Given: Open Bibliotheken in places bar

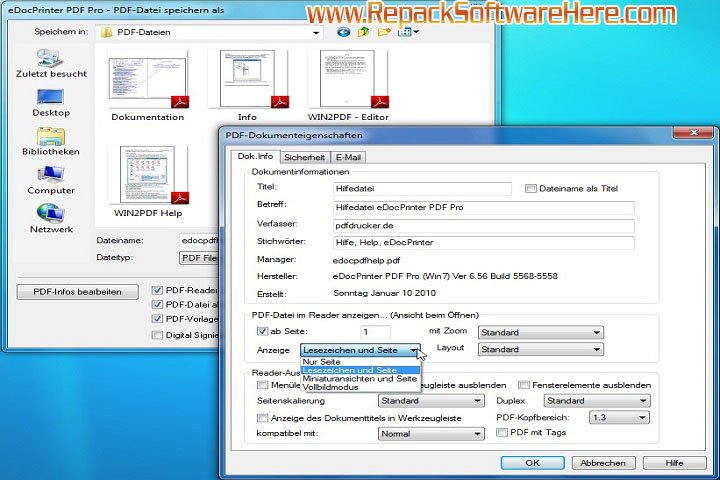Looking at the screenshot, I should point(51,141).
